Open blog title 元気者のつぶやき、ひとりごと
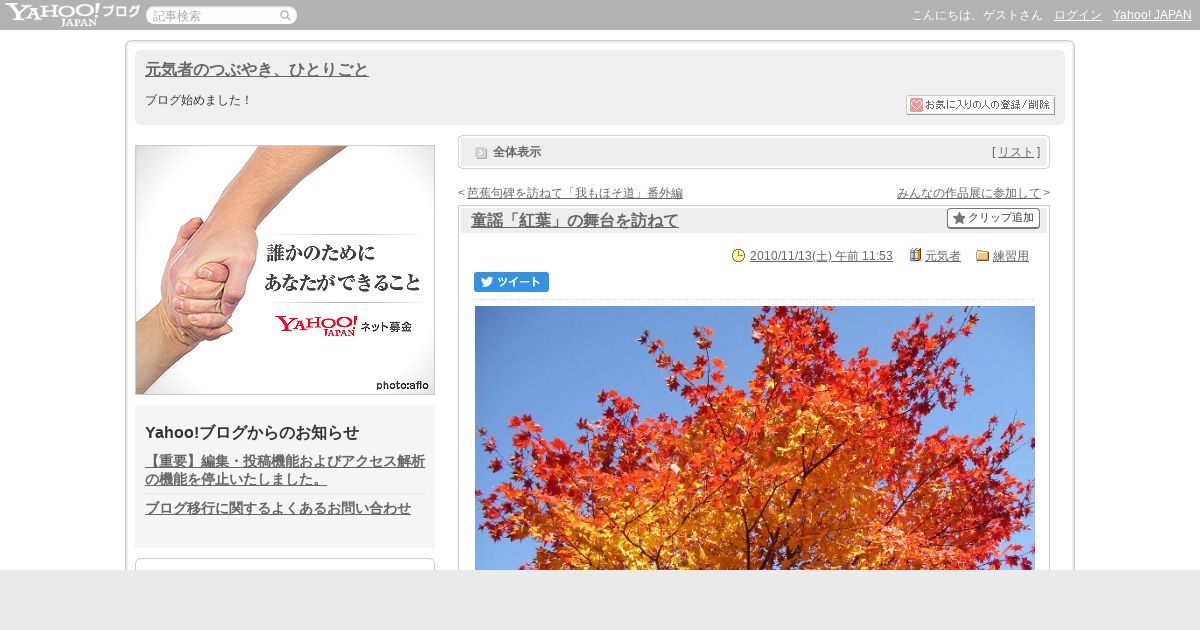The width and height of the screenshot is (1200, 630). (x=257, y=70)
